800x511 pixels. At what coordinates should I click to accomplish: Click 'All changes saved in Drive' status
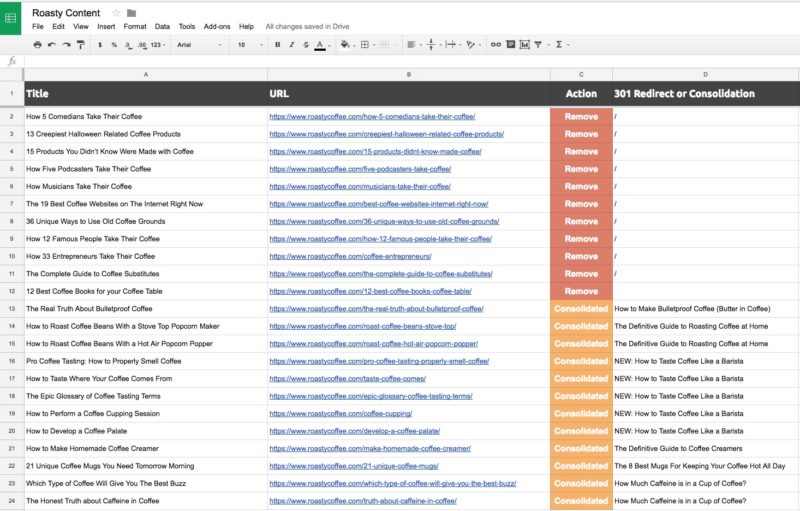(307, 27)
